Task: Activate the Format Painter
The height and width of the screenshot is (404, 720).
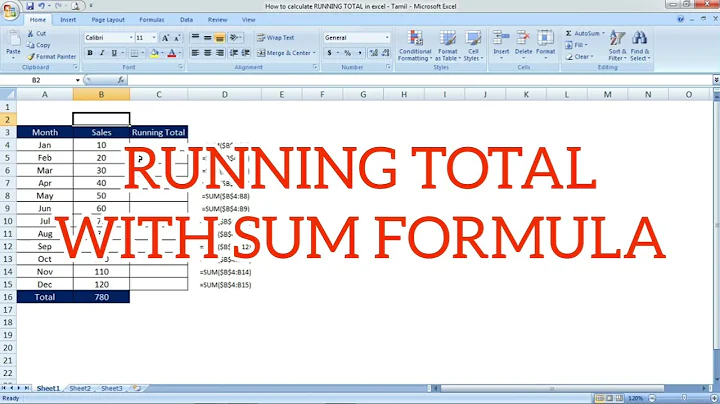Action: (51, 56)
